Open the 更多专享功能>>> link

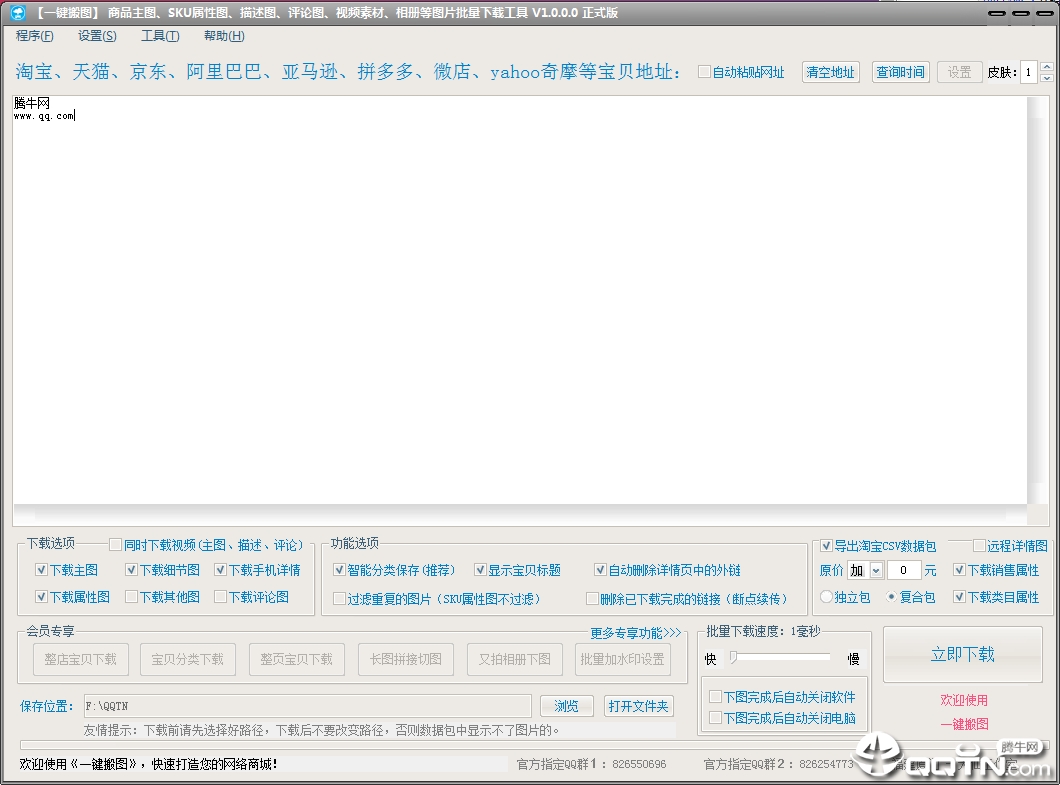[635, 633]
